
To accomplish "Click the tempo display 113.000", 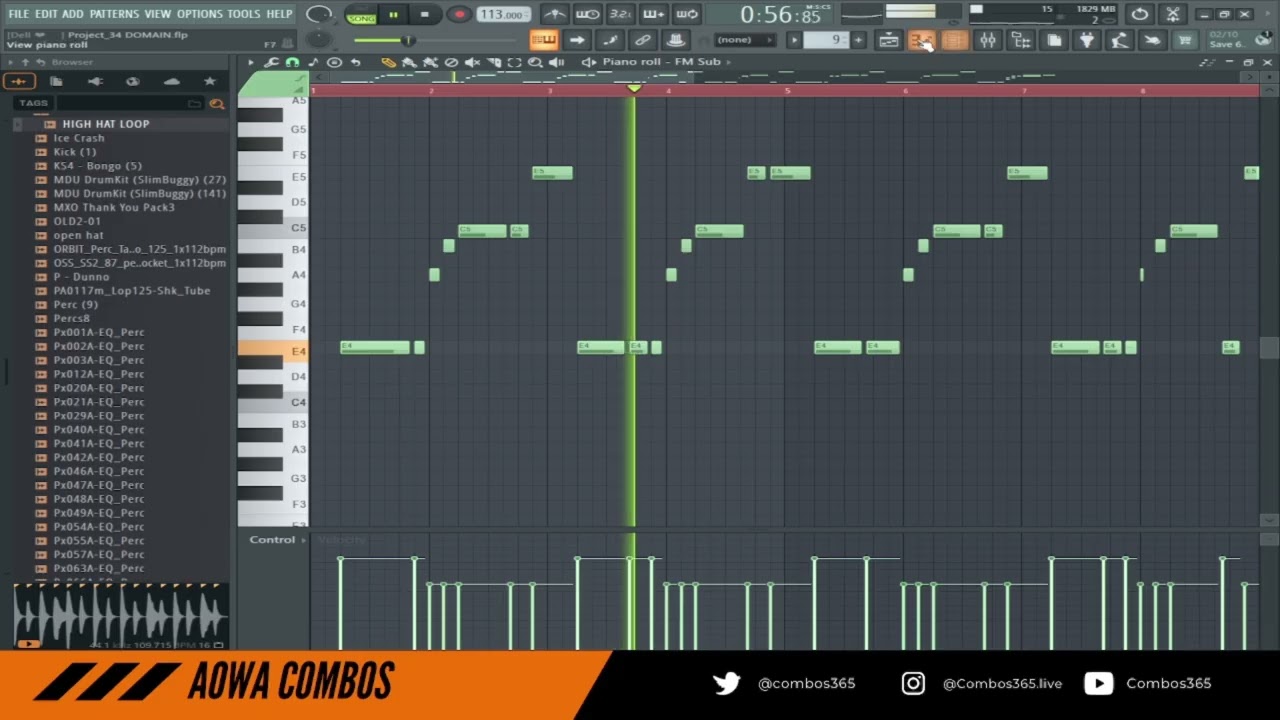I will pyautogui.click(x=503, y=14).
